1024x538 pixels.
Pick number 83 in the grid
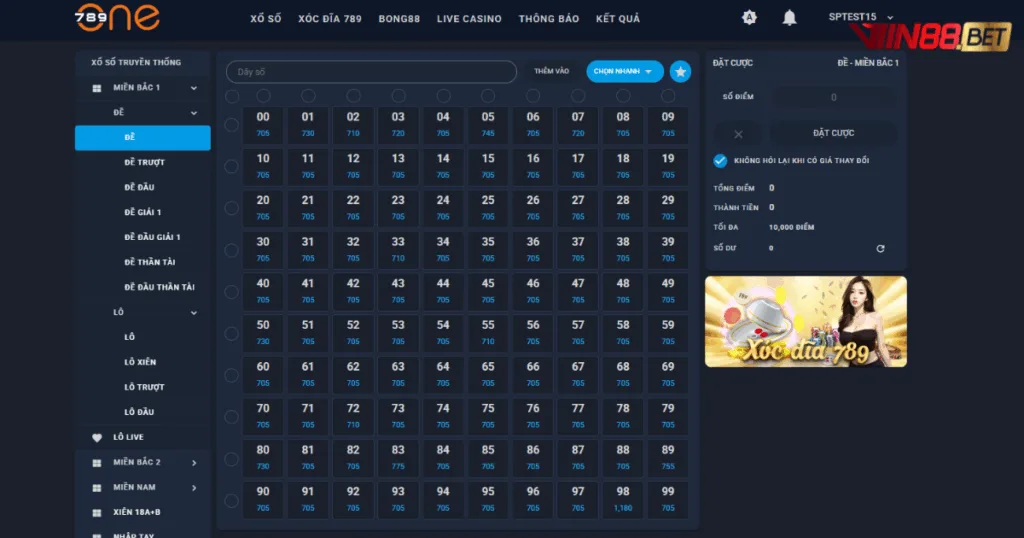click(x=398, y=457)
